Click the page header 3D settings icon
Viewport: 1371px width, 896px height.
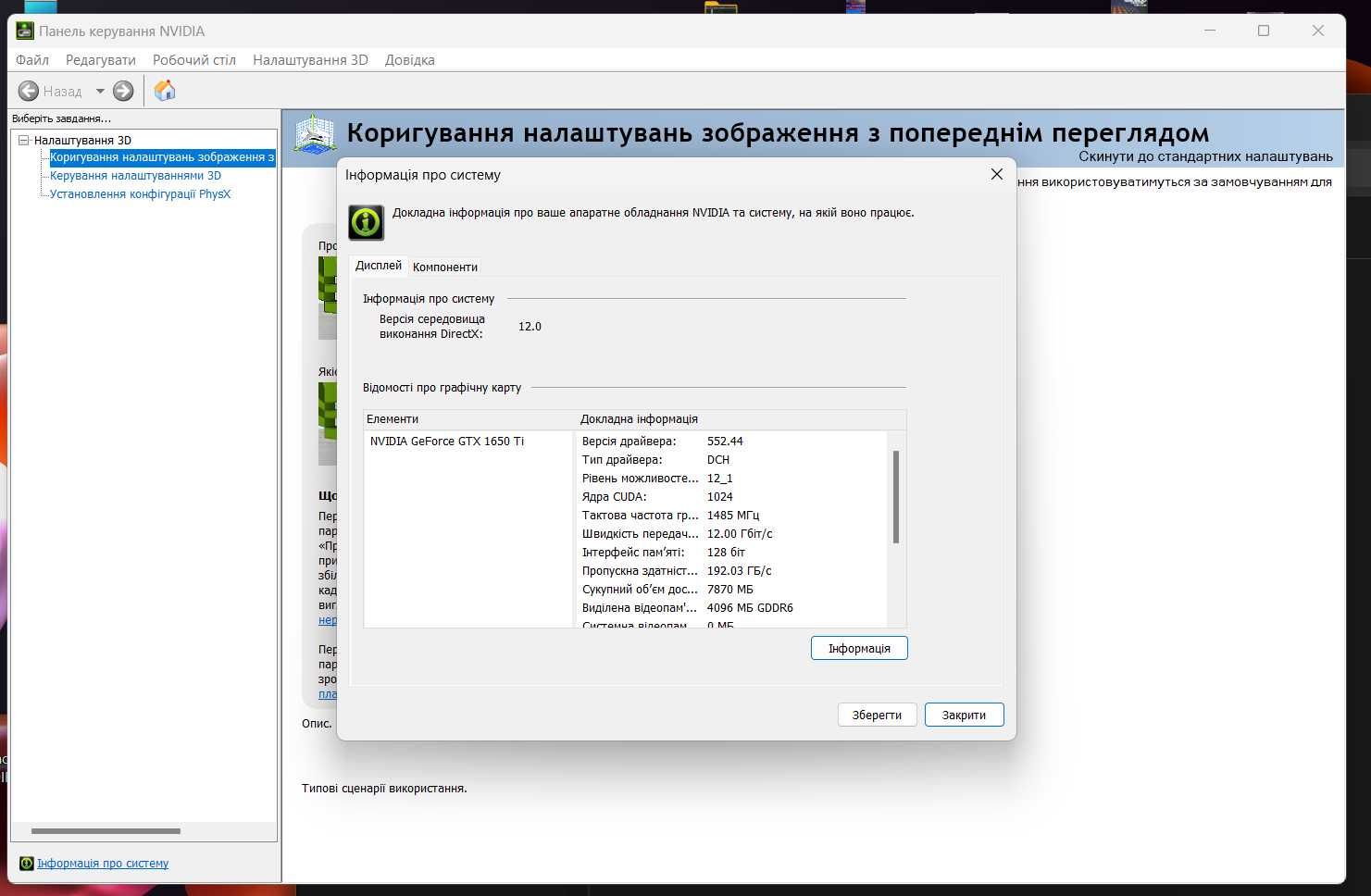(315, 135)
